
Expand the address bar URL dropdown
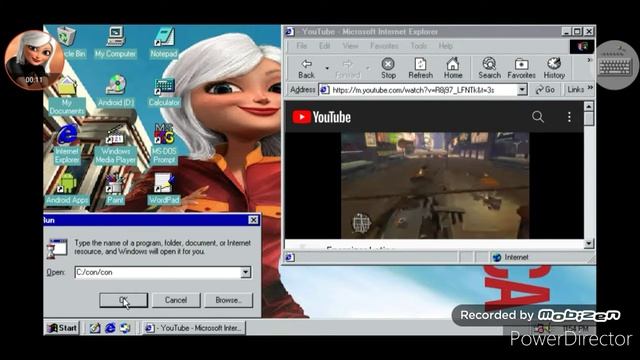coord(522,90)
